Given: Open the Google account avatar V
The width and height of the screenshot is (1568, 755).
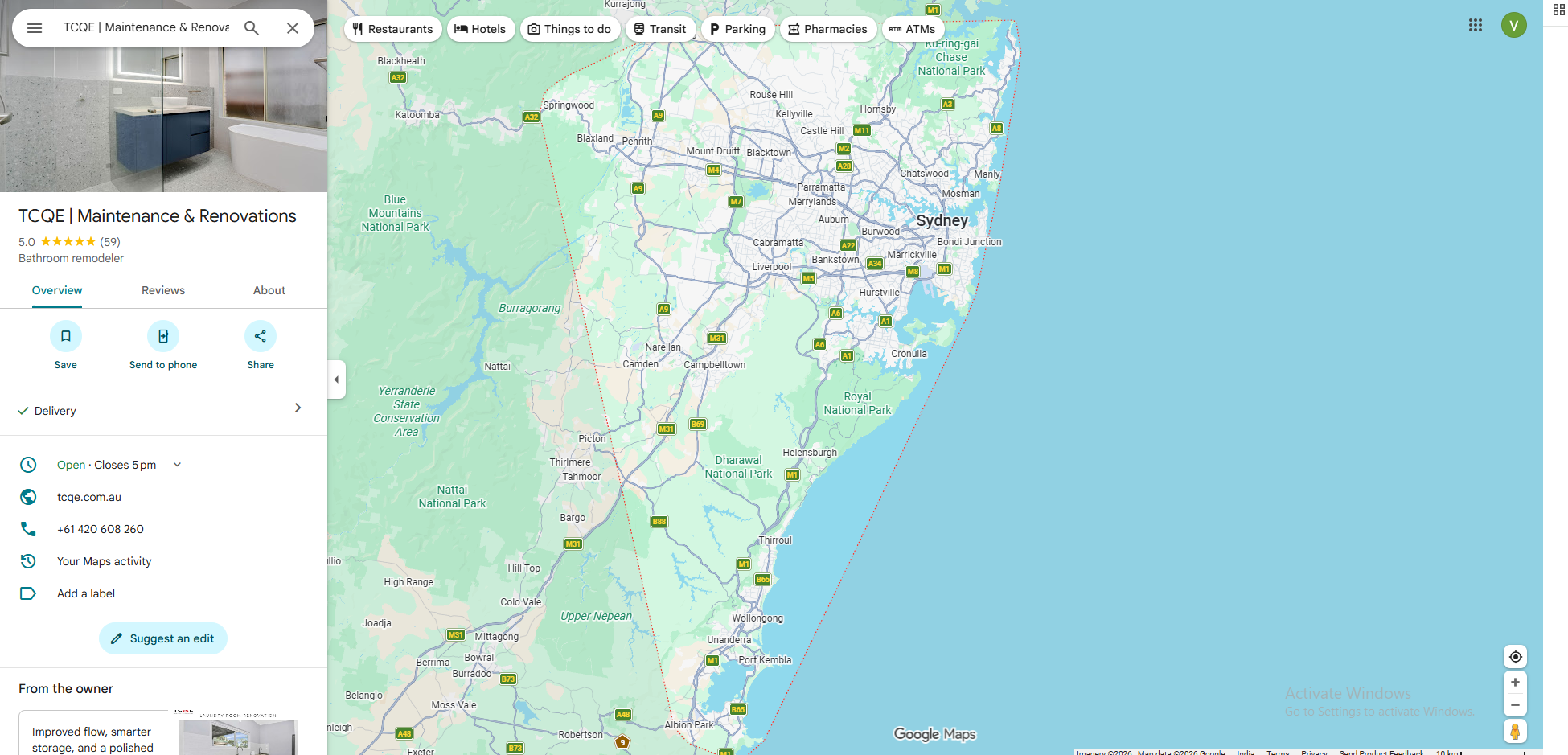Looking at the screenshot, I should (x=1514, y=25).
